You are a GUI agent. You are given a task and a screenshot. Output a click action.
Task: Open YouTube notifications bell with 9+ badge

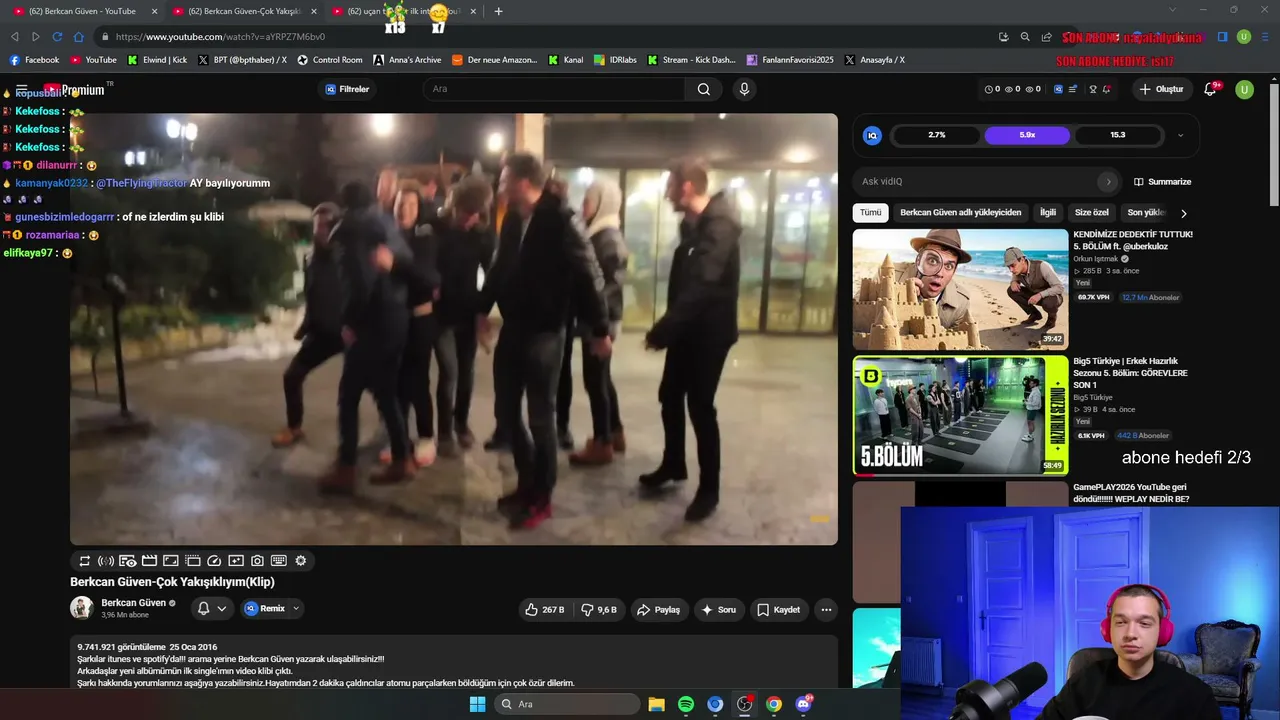click(x=1210, y=89)
